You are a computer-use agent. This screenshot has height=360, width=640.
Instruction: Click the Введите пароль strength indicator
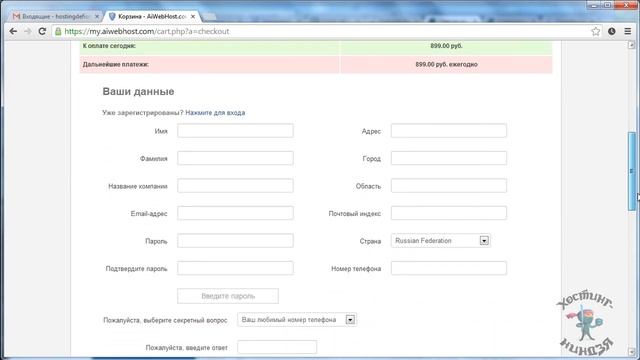tap(228, 296)
